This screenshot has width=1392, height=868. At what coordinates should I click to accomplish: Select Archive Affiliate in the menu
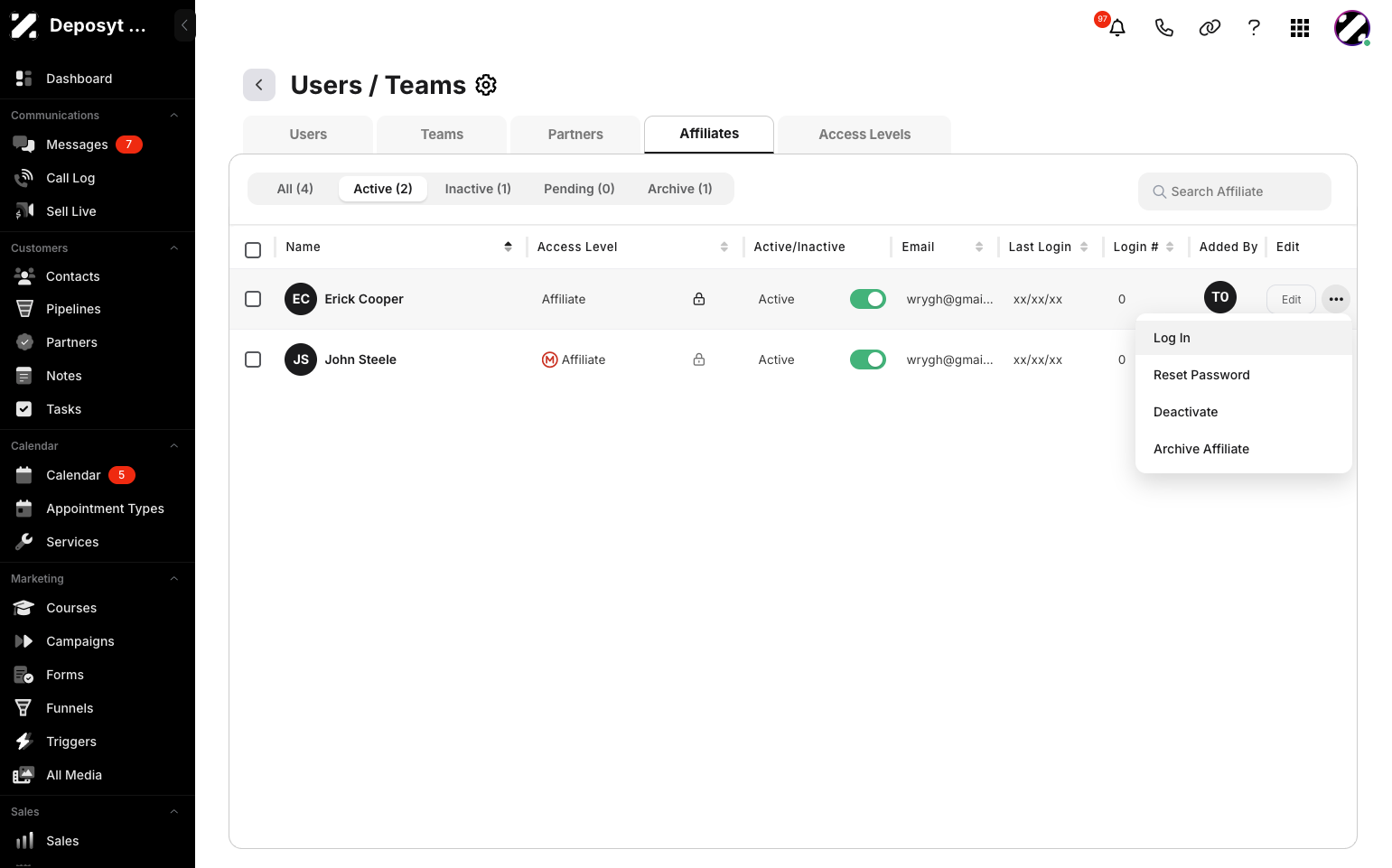click(x=1244, y=449)
